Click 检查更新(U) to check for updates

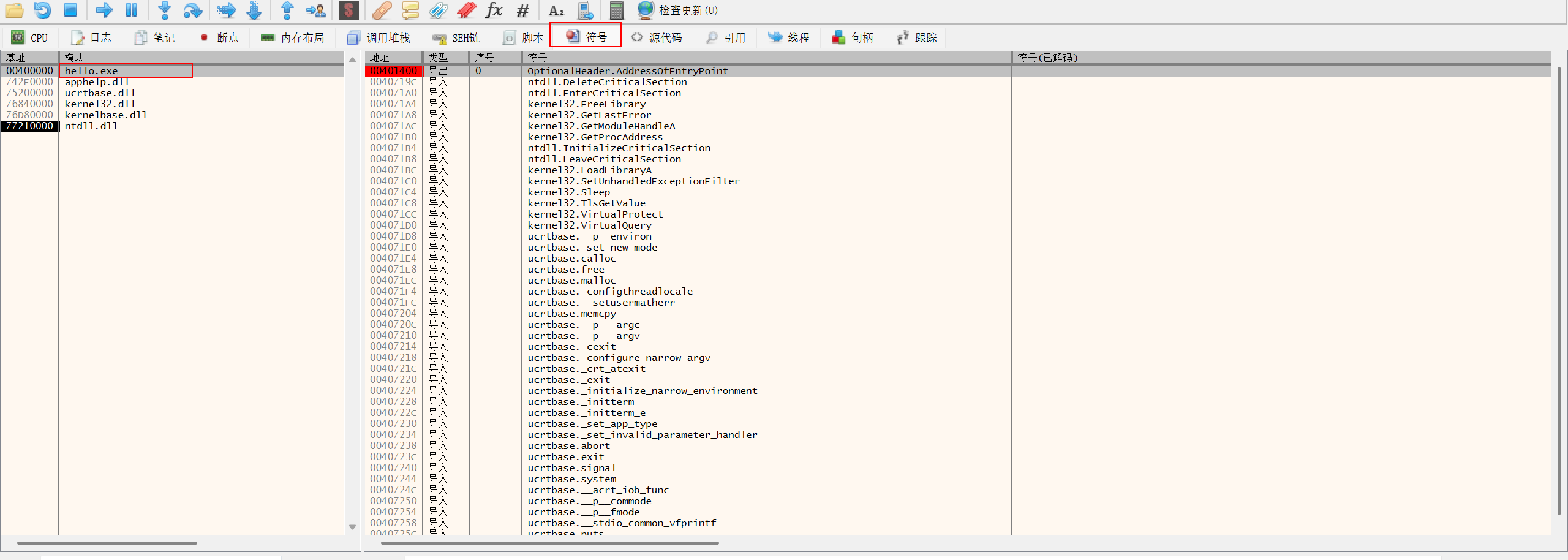click(x=678, y=10)
